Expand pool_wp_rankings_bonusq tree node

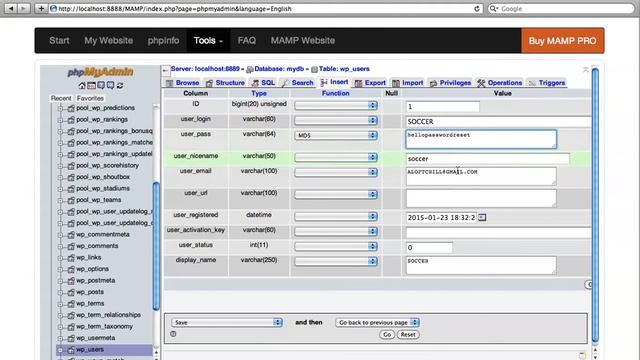point(60,131)
